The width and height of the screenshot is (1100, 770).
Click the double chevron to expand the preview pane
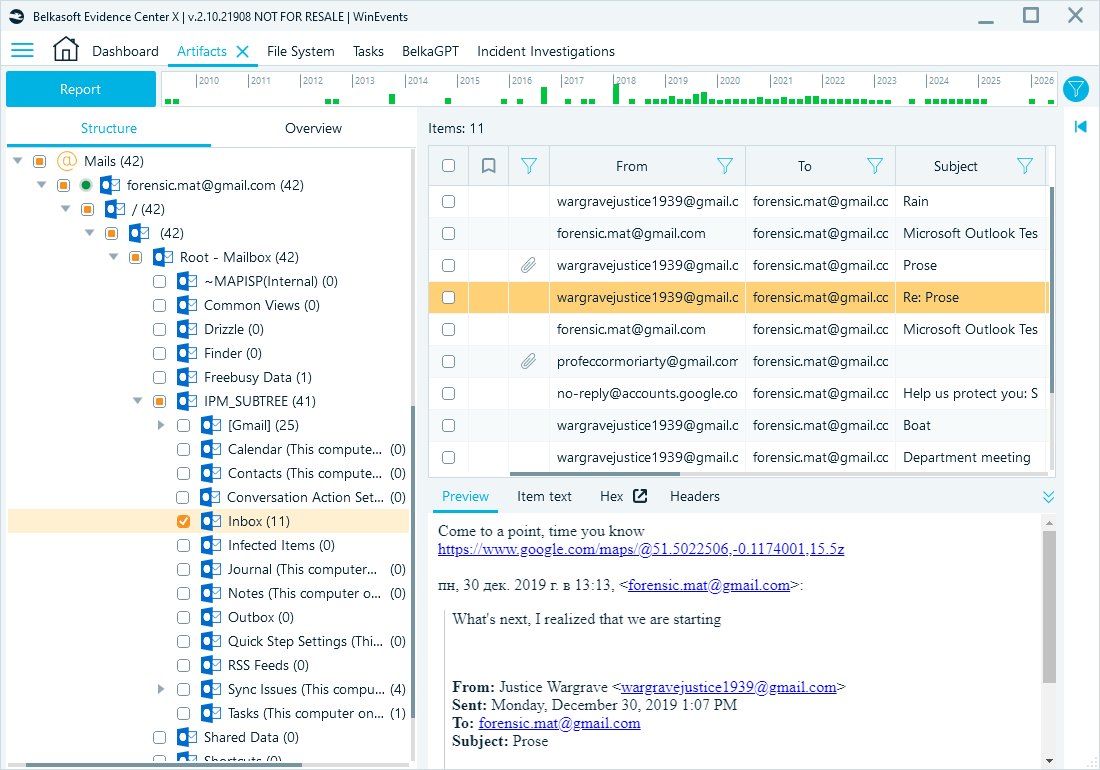click(x=1048, y=496)
